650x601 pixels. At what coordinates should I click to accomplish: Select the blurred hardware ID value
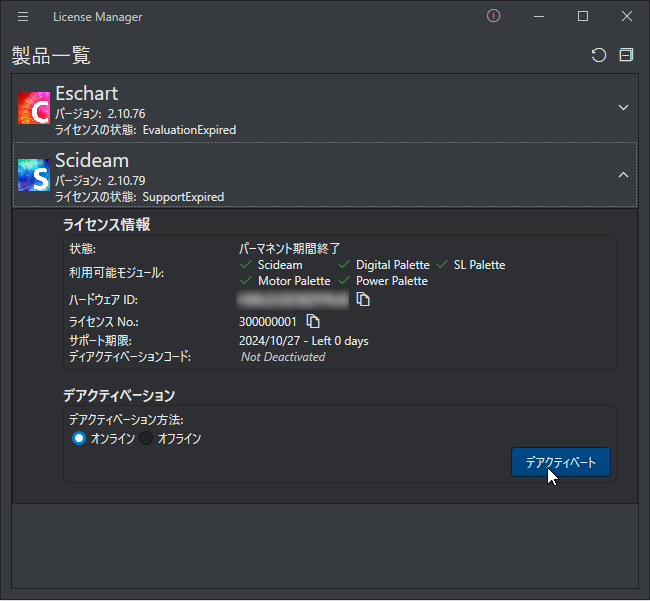tap(293, 300)
